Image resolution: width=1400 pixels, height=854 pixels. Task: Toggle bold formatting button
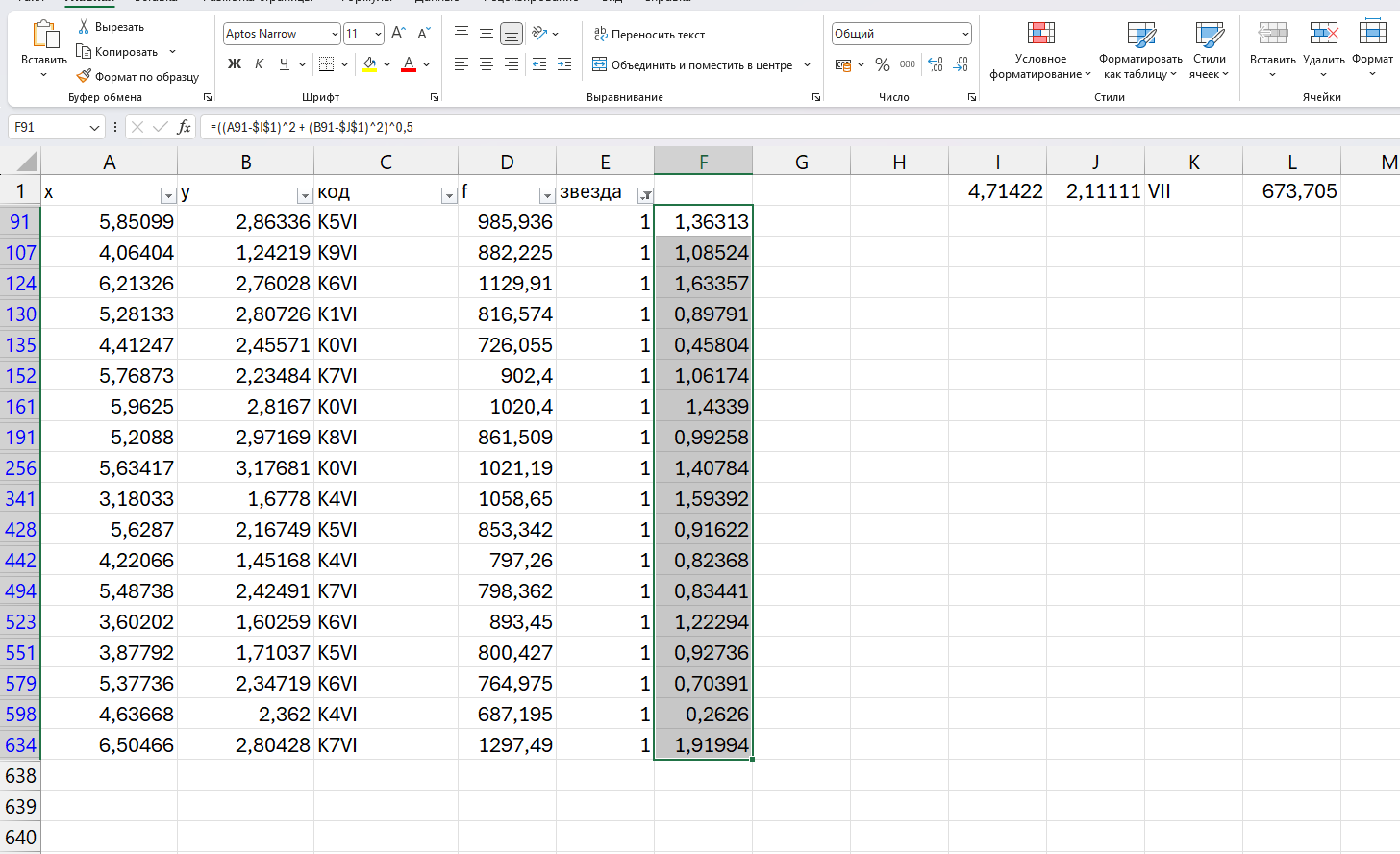point(235,64)
